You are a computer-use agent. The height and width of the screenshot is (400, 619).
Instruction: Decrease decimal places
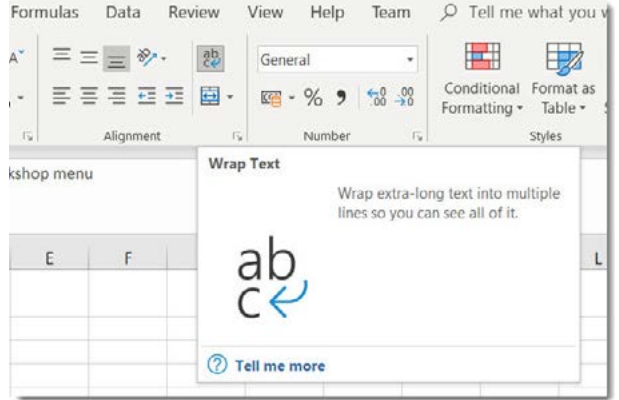[x=404, y=97]
